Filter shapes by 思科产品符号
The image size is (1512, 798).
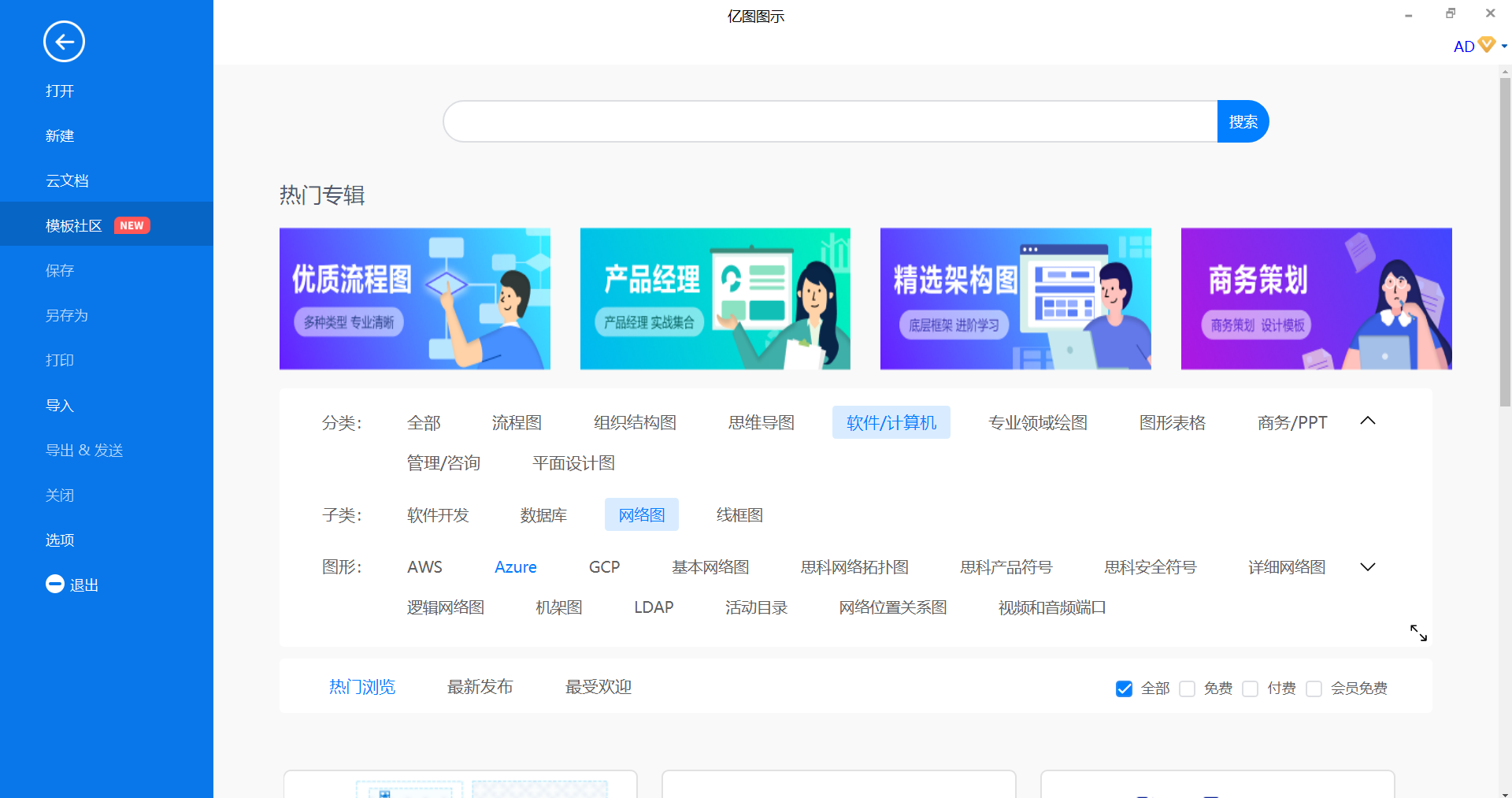point(1006,567)
